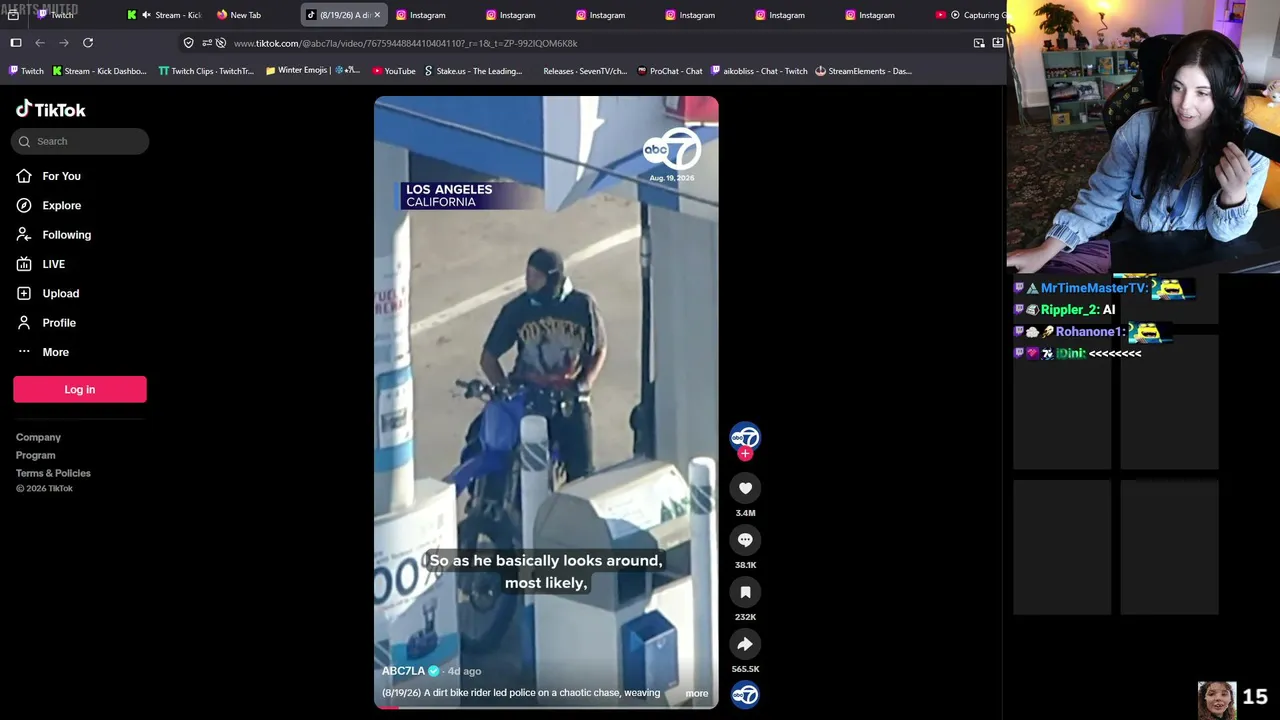The width and height of the screenshot is (1280, 720).
Task: Open the ABC7 profile avatar beside the video
Action: (x=745, y=437)
